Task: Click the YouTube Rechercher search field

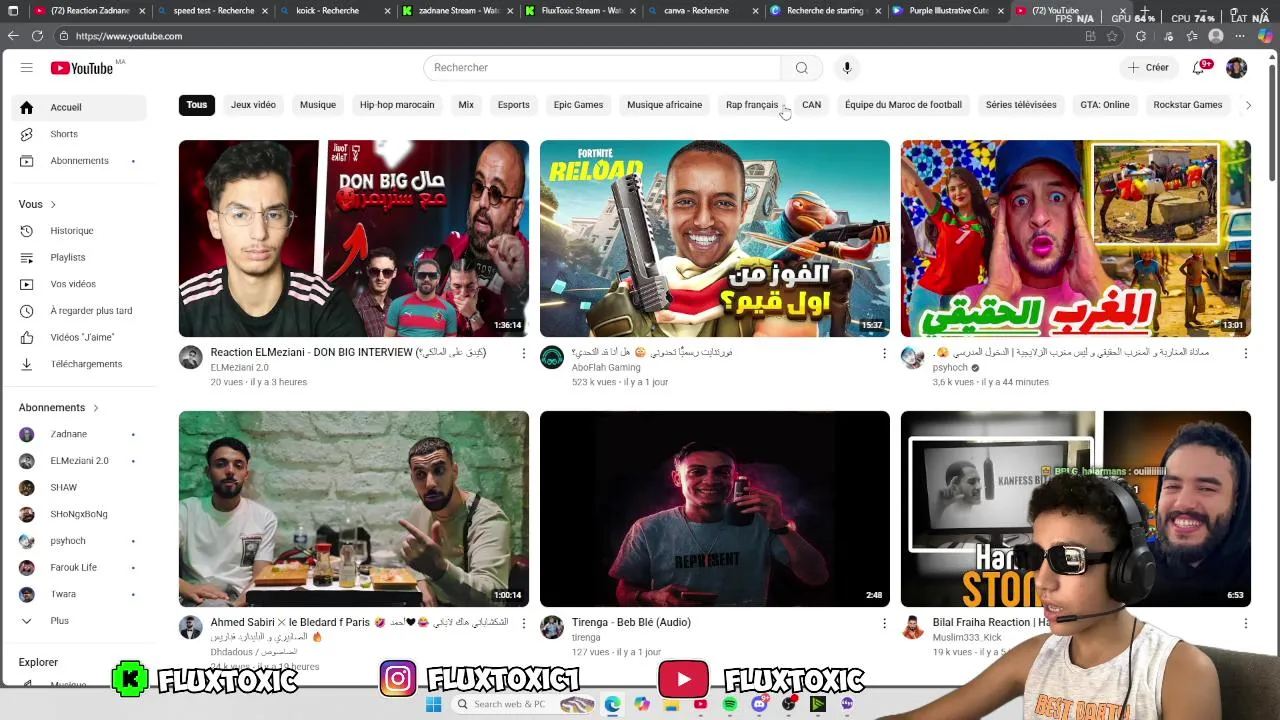Action: [602, 68]
